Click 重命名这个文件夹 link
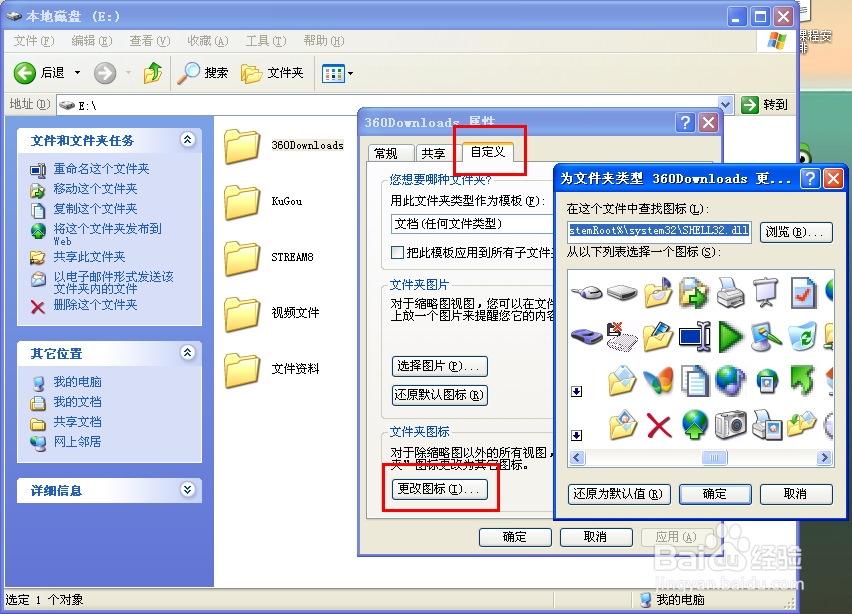 point(101,169)
